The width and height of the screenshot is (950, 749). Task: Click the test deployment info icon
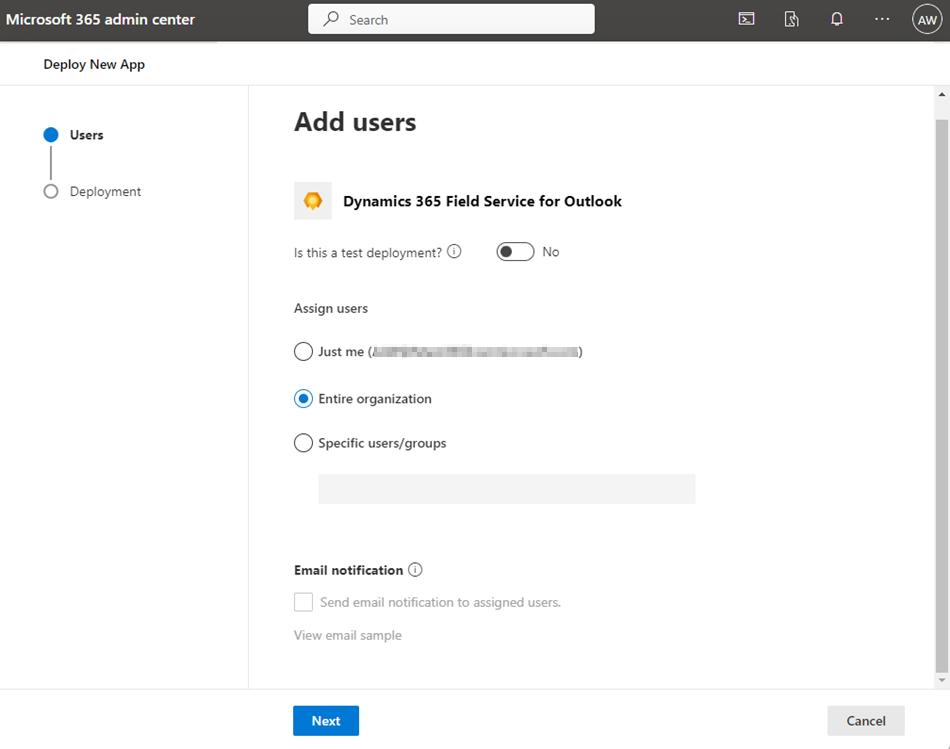[x=454, y=252]
